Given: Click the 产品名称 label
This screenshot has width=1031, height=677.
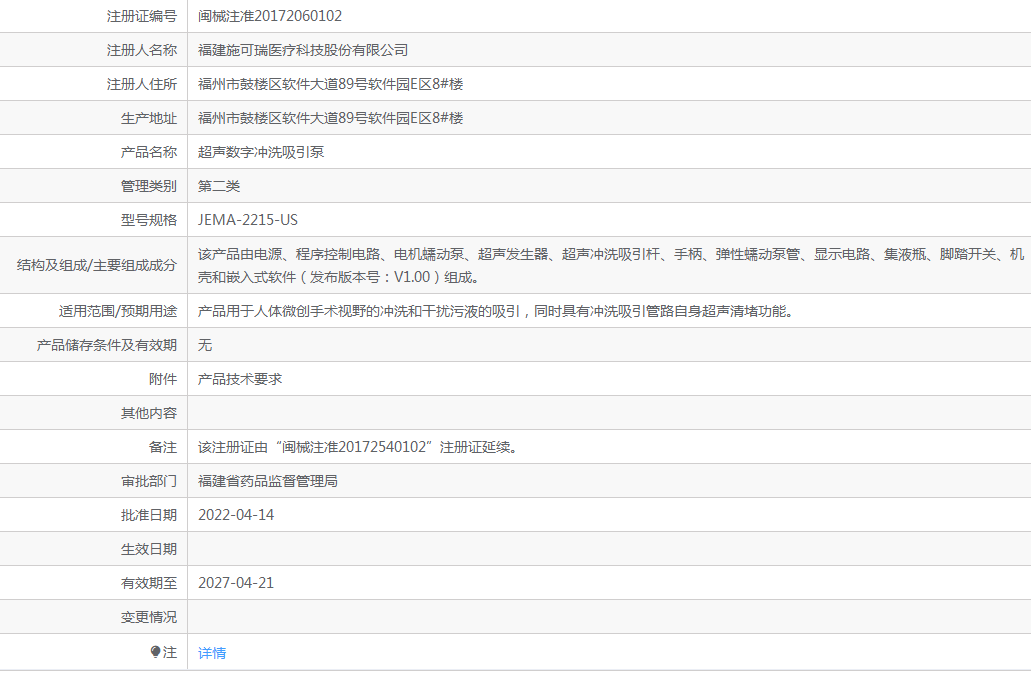Looking at the screenshot, I should tap(149, 152).
